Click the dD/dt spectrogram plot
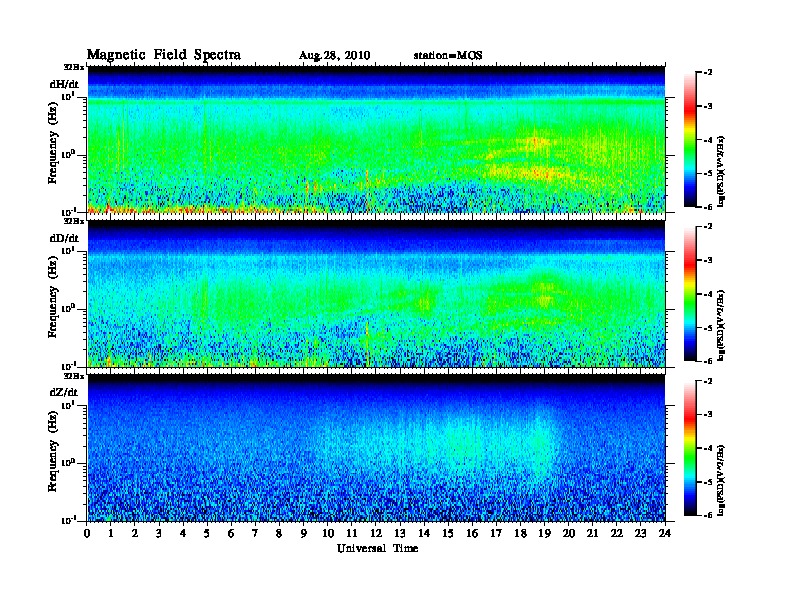Image resolution: width=792 pixels, height=612 pixels. click(376, 293)
